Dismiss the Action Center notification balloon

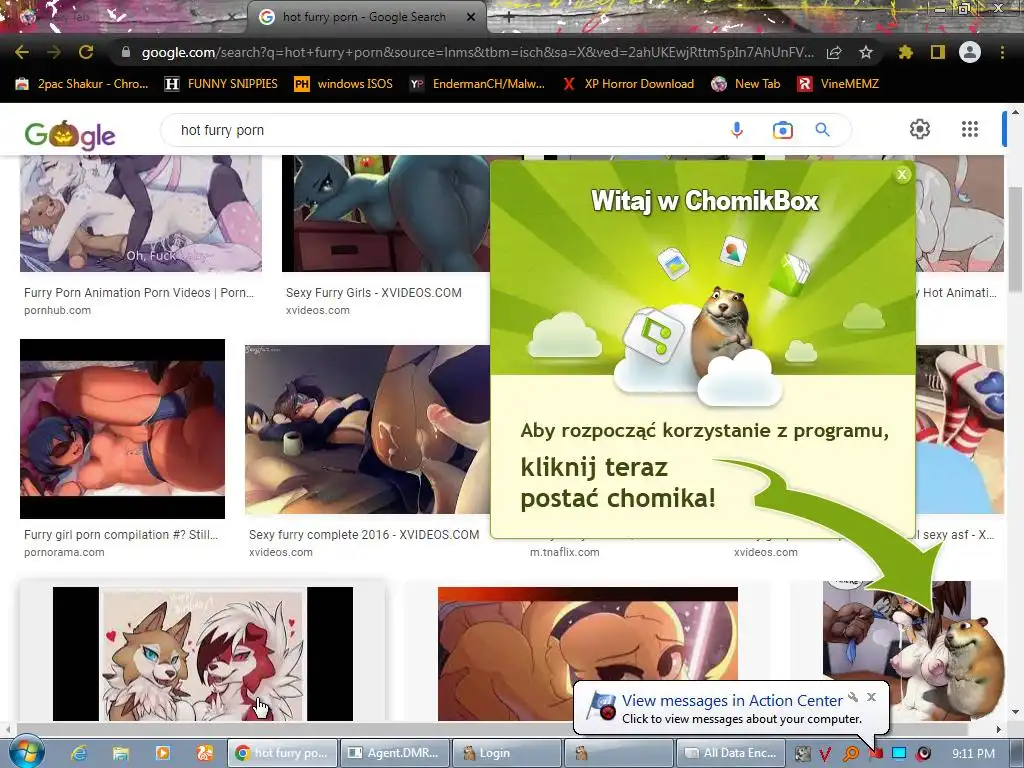tap(871, 697)
